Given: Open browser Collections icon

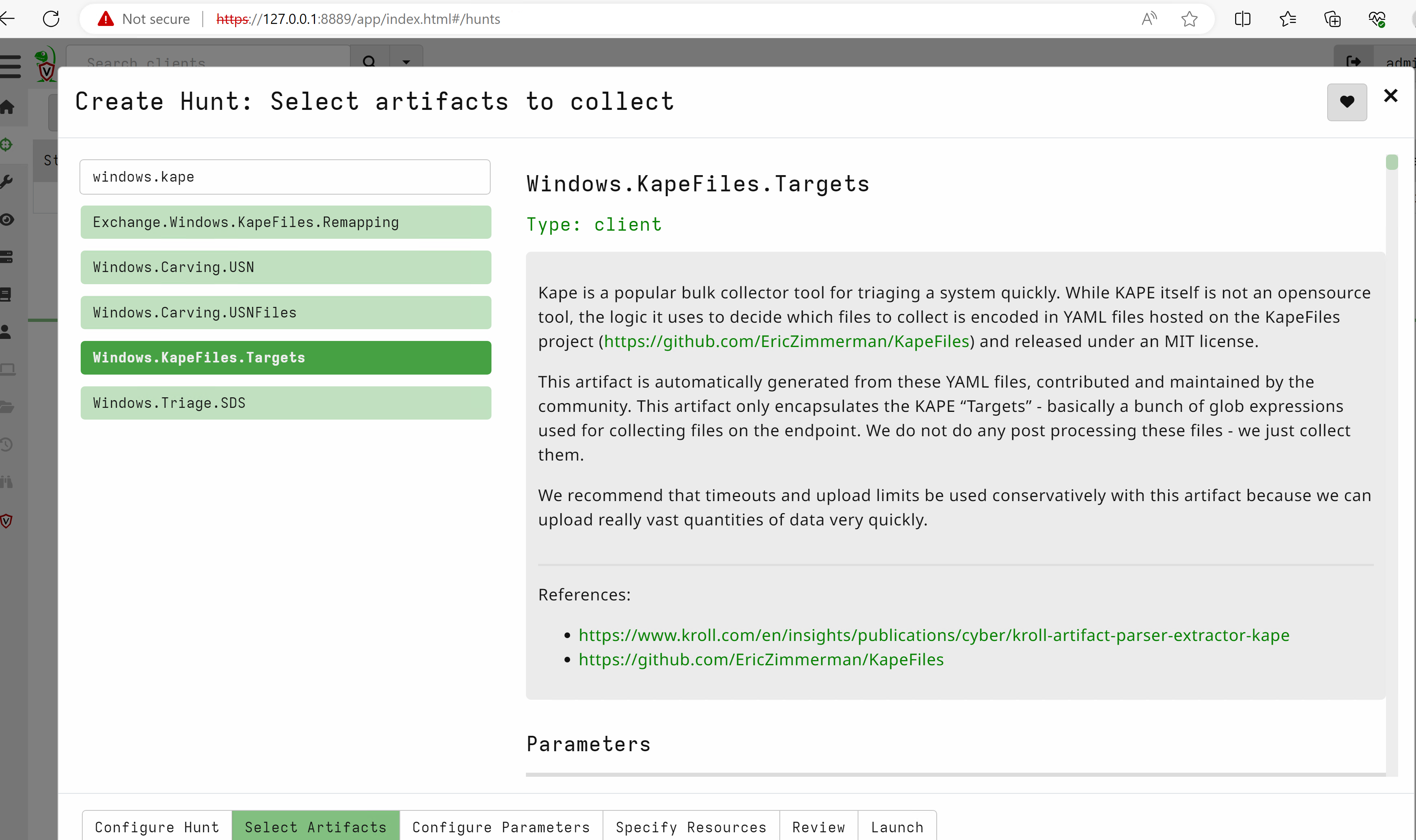Looking at the screenshot, I should point(1332,19).
